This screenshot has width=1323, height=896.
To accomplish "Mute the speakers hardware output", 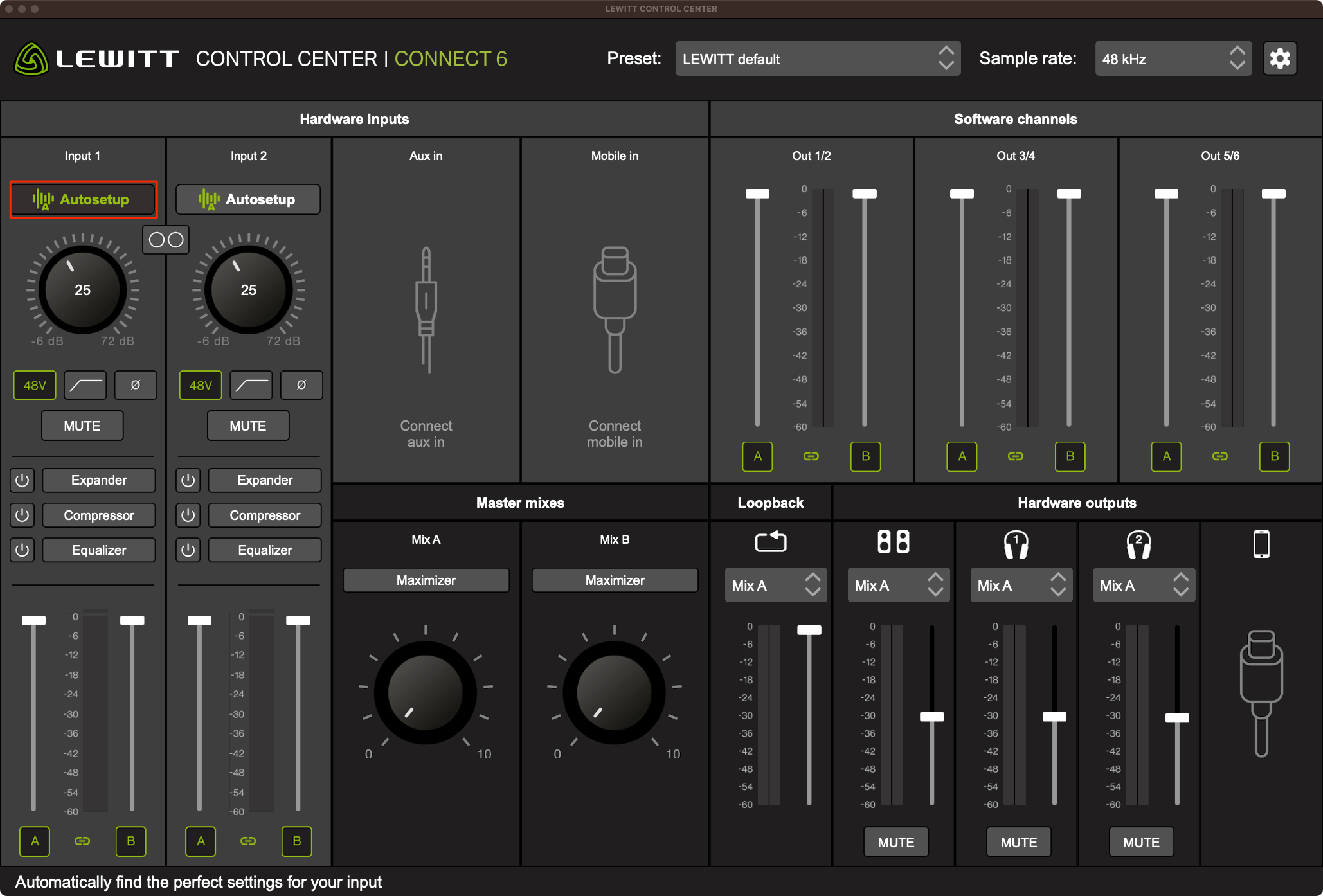I will (896, 842).
